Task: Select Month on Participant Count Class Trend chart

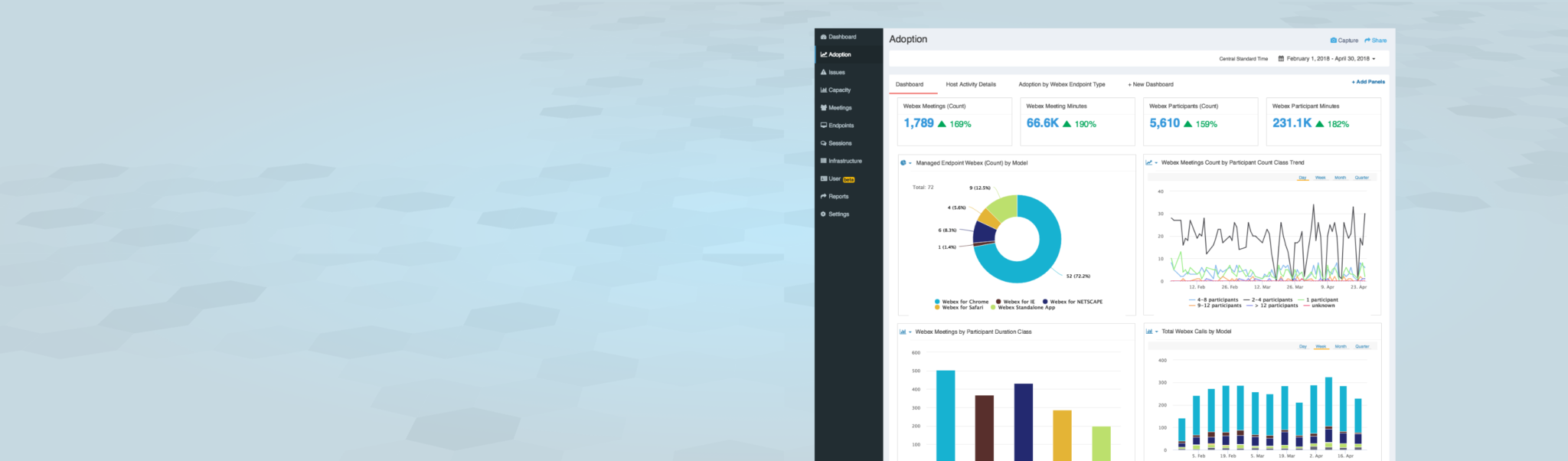Action: click(1340, 178)
